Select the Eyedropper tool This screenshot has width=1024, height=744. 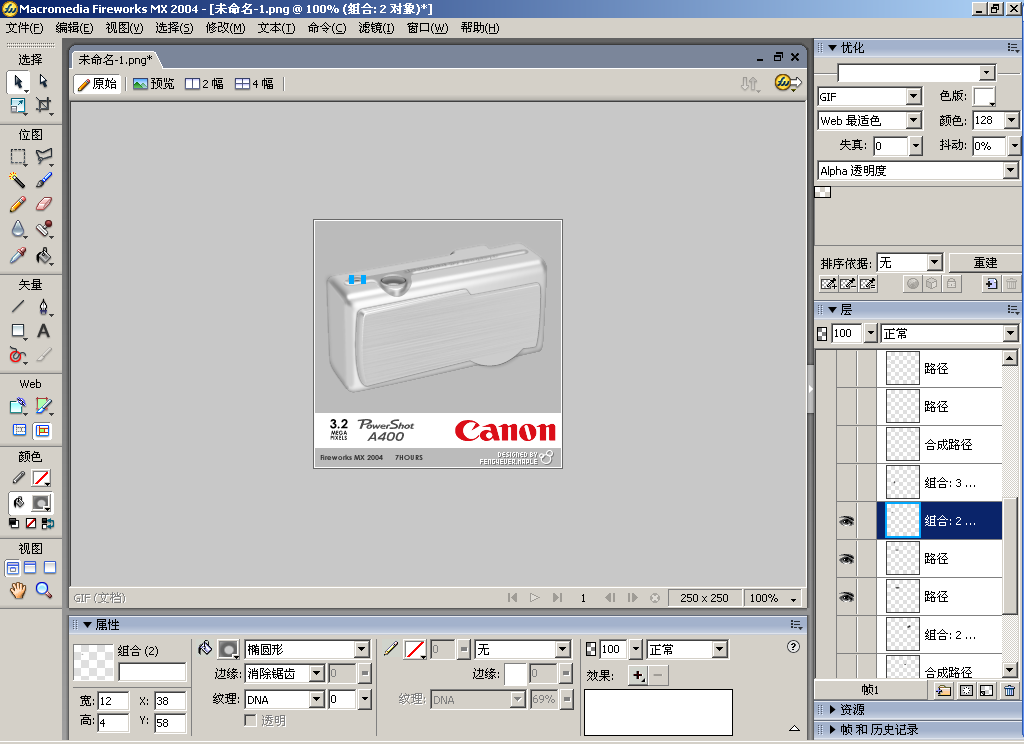tap(18, 255)
